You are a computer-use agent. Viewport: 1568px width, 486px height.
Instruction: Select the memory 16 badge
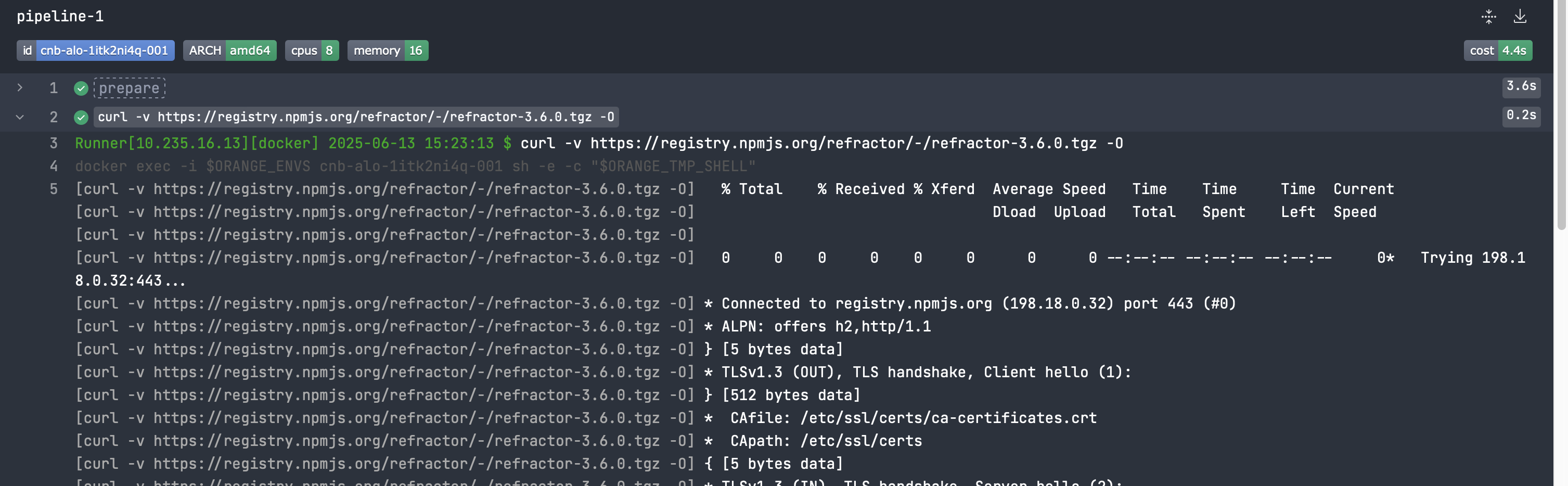[x=388, y=50]
